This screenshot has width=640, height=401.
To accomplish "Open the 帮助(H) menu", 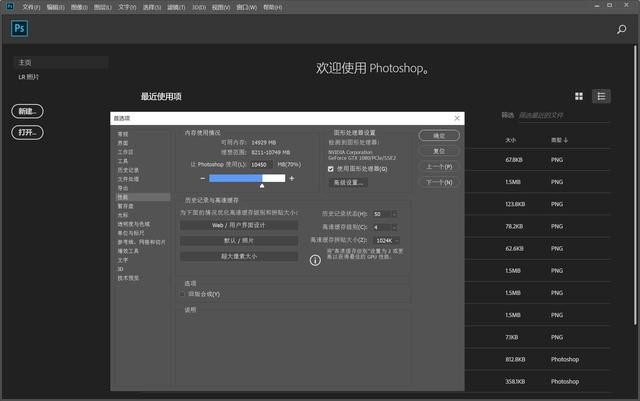I will 272,7.
